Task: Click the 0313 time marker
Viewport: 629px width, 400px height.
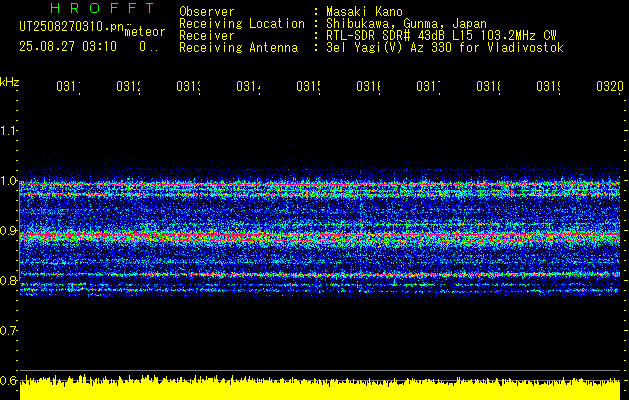Action: click(x=188, y=86)
